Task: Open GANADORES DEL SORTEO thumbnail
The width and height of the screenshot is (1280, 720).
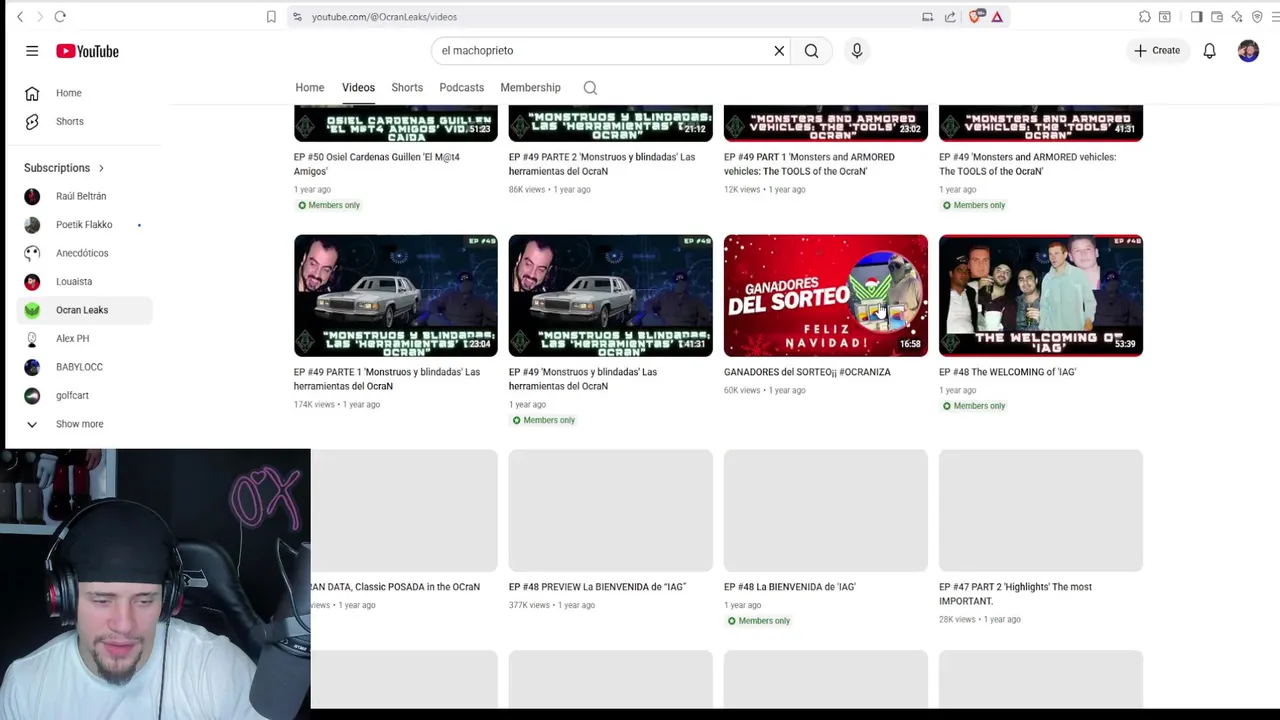Action: pyautogui.click(x=826, y=296)
